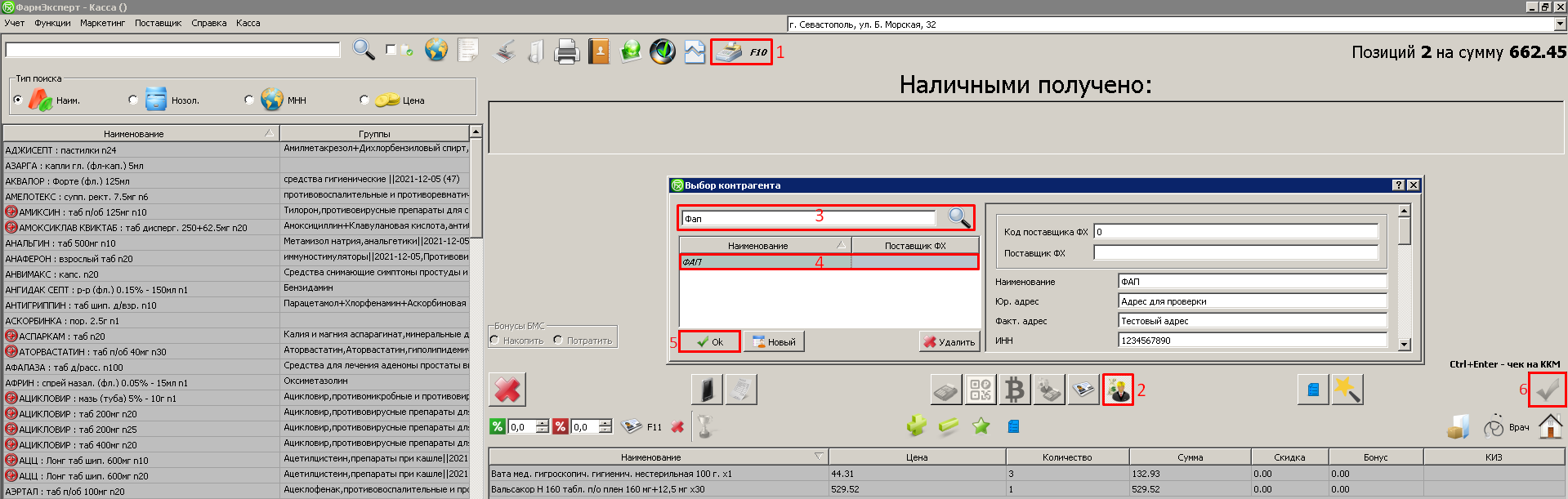Select the Накопить bonus radio option
The width and height of the screenshot is (1568, 499).
pyautogui.click(x=495, y=341)
